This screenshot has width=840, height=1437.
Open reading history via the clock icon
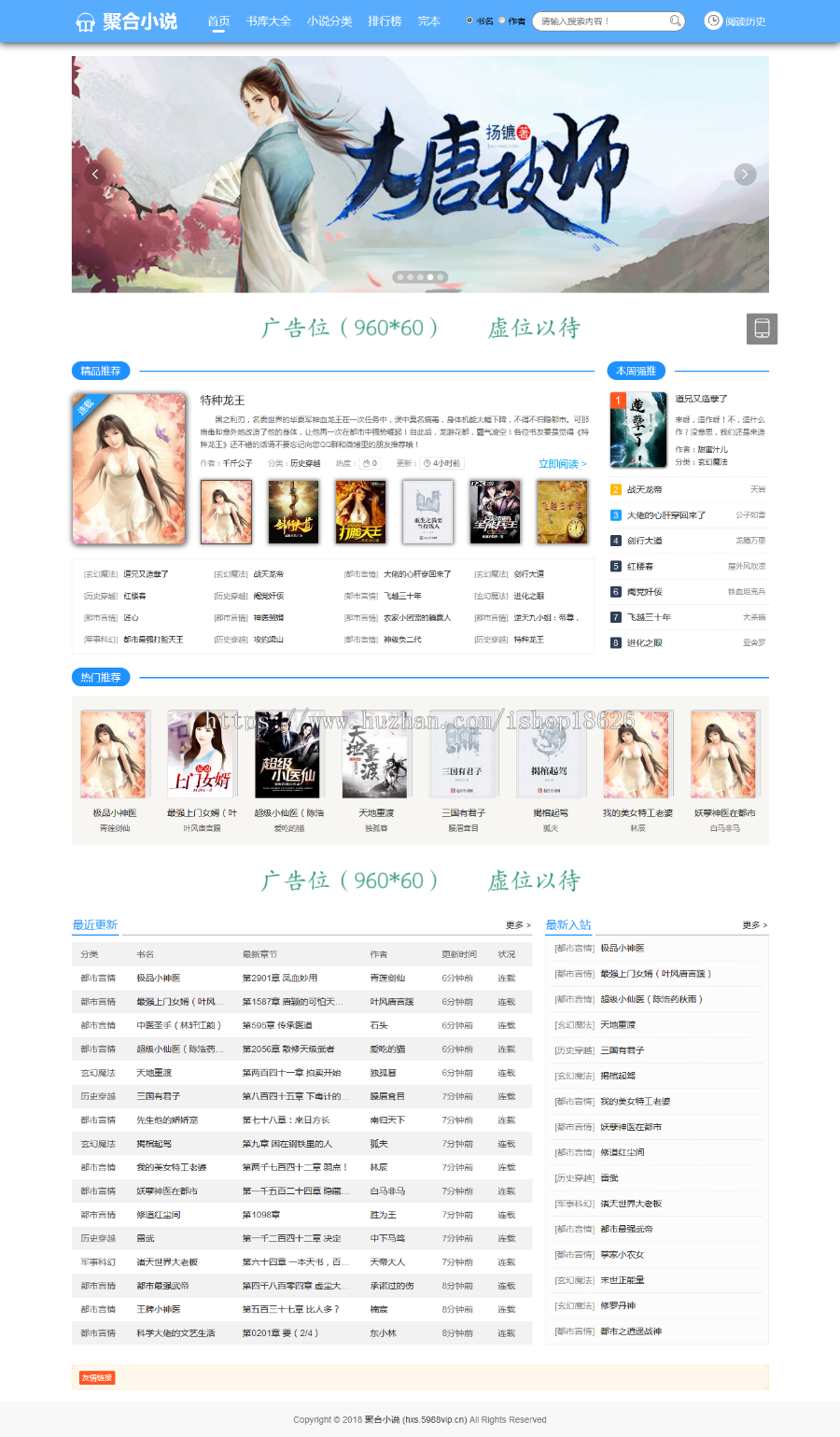click(x=713, y=21)
